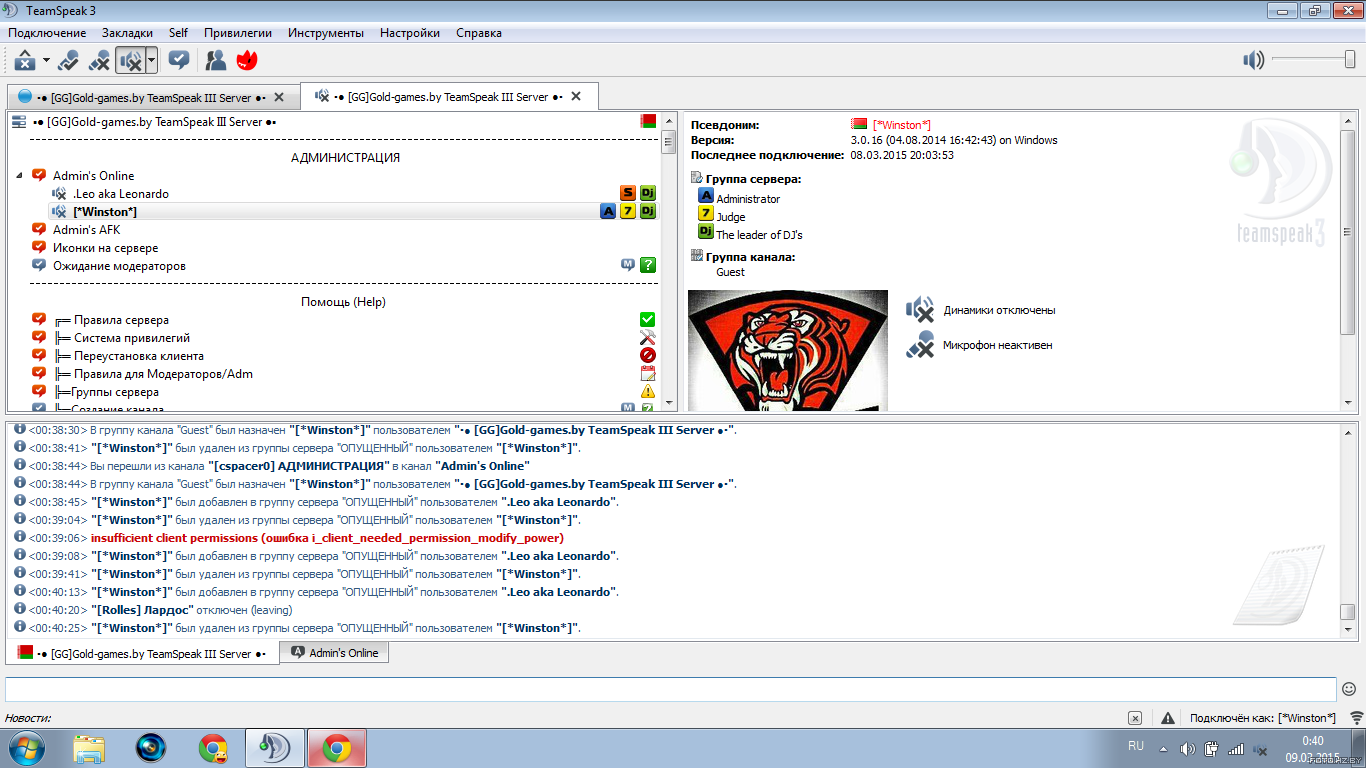This screenshot has width=1366, height=768.
Task: Open the Справка menu
Action: tap(479, 33)
